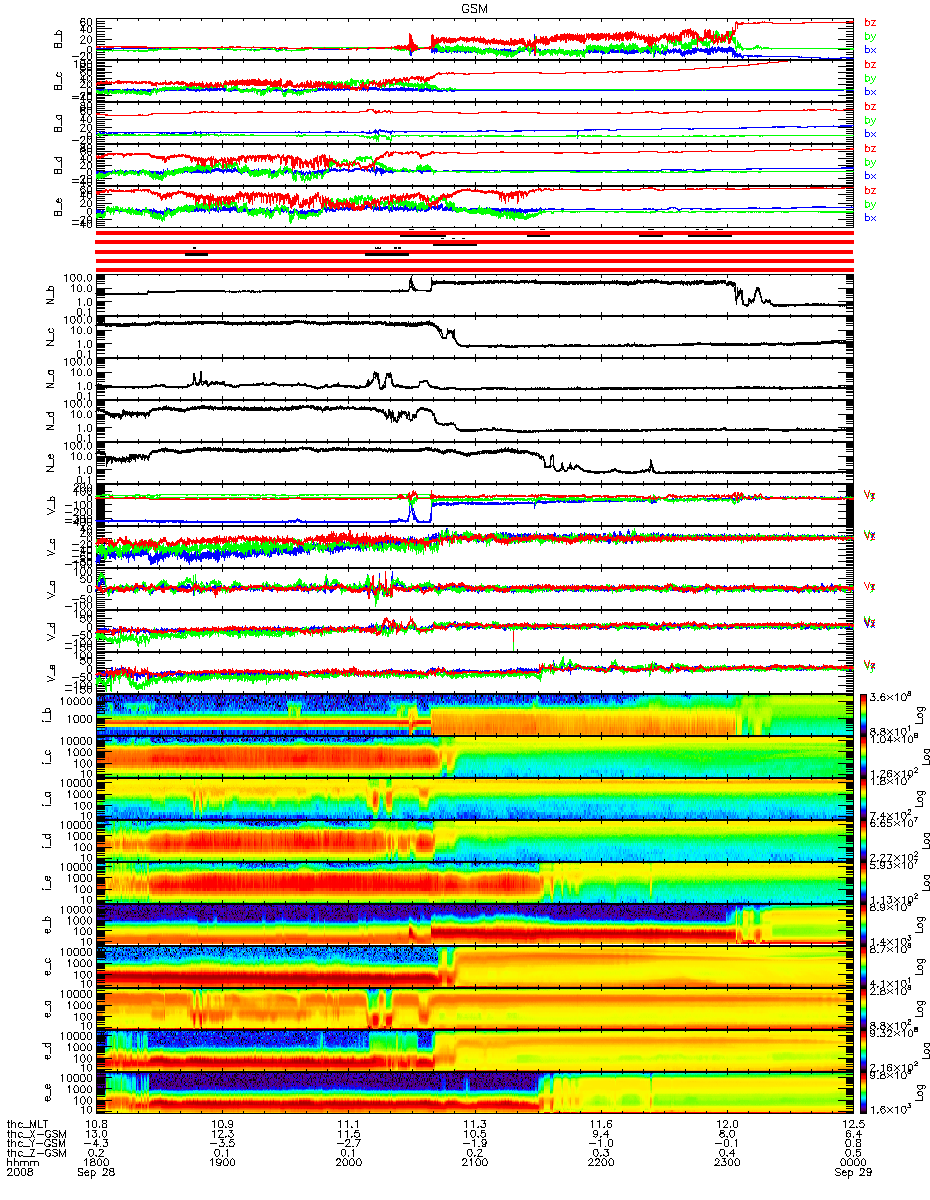Click the 1900 time tick label
The image size is (930, 1200).
pyautogui.click(x=221, y=1164)
